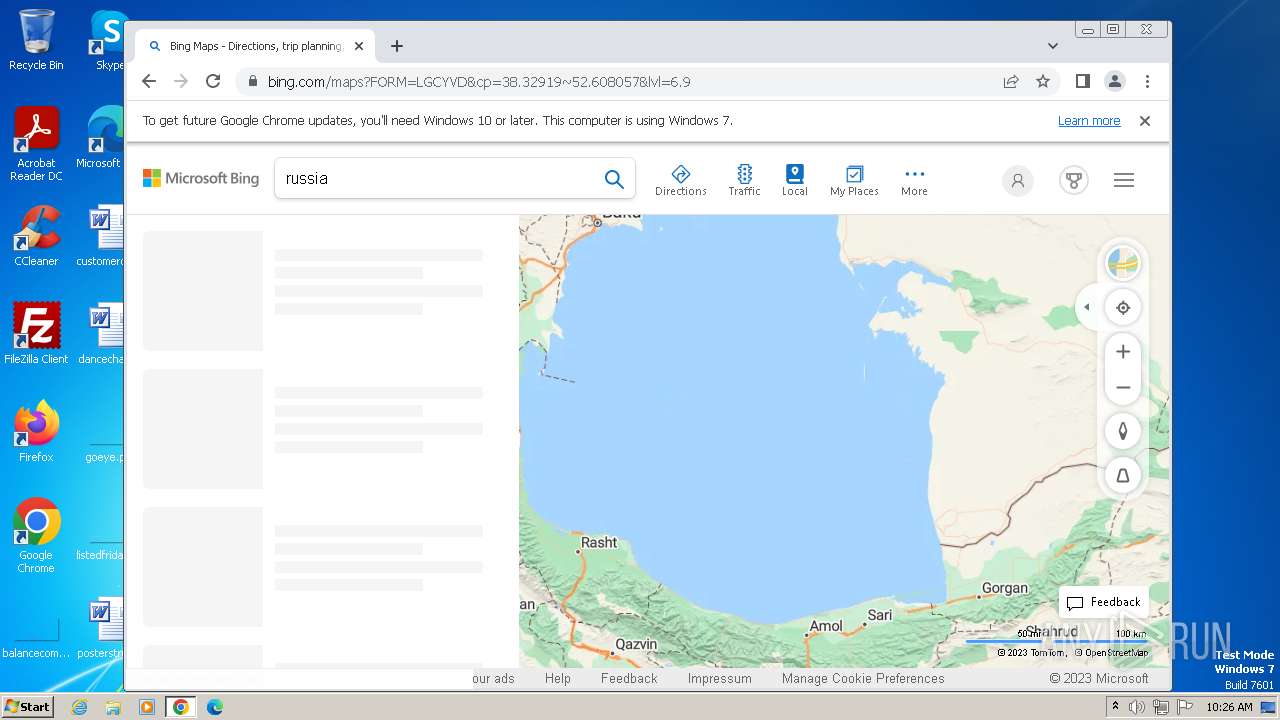The image size is (1280, 720).
Task: Toggle map tilt view
Action: 1123,476
